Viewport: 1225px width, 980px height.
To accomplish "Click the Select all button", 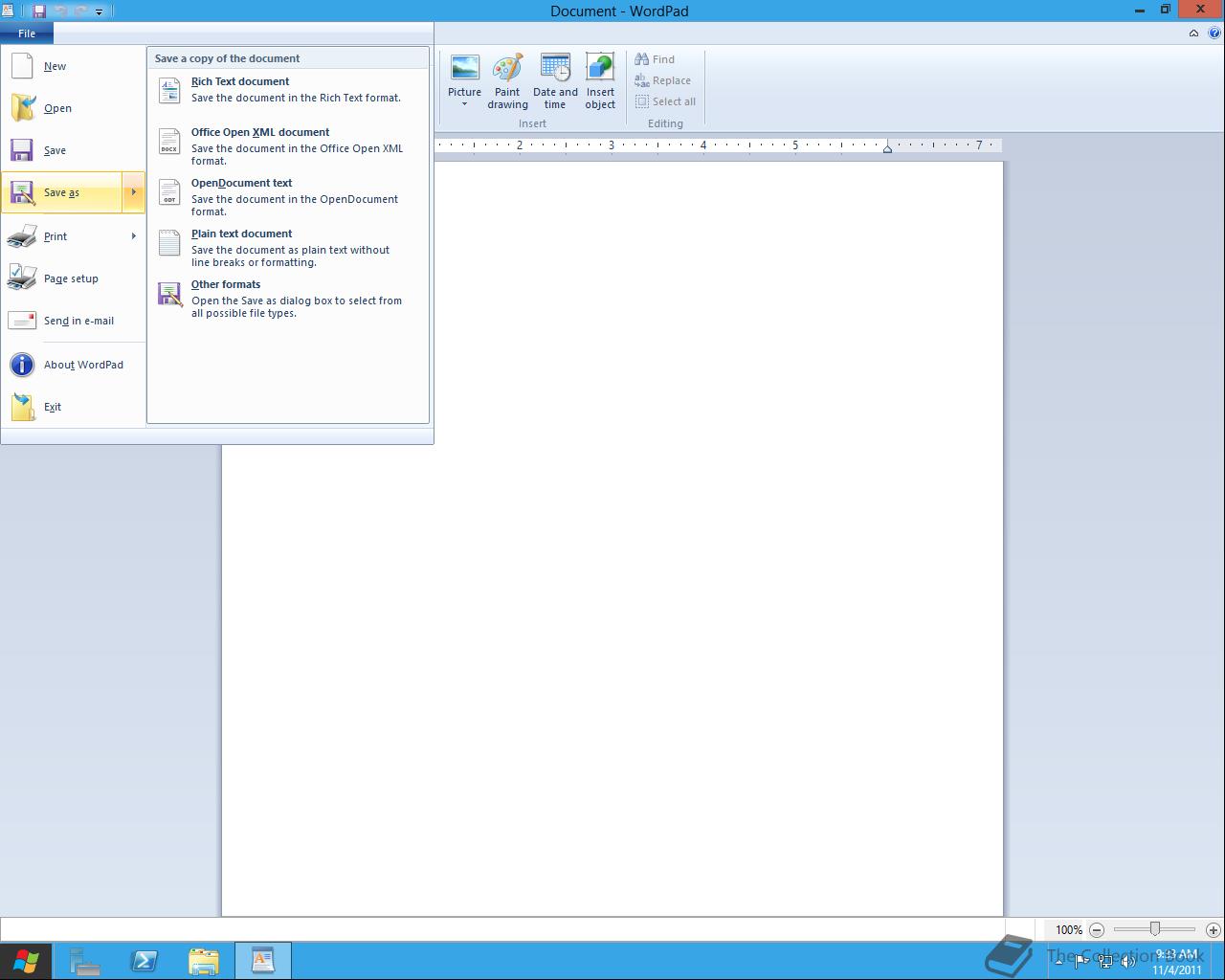I will click(x=665, y=101).
